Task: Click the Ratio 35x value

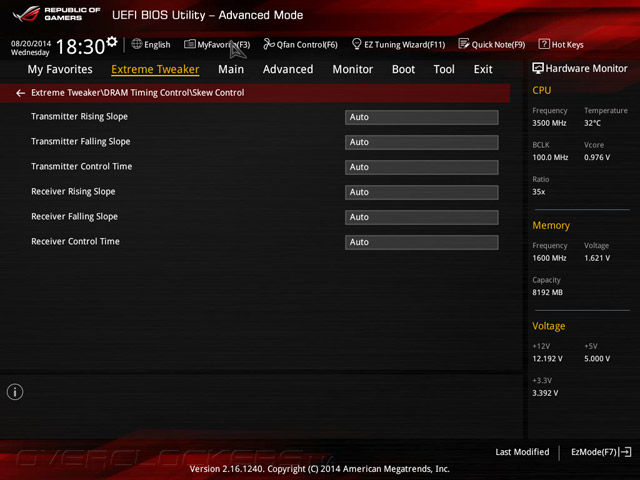Action: point(538,192)
